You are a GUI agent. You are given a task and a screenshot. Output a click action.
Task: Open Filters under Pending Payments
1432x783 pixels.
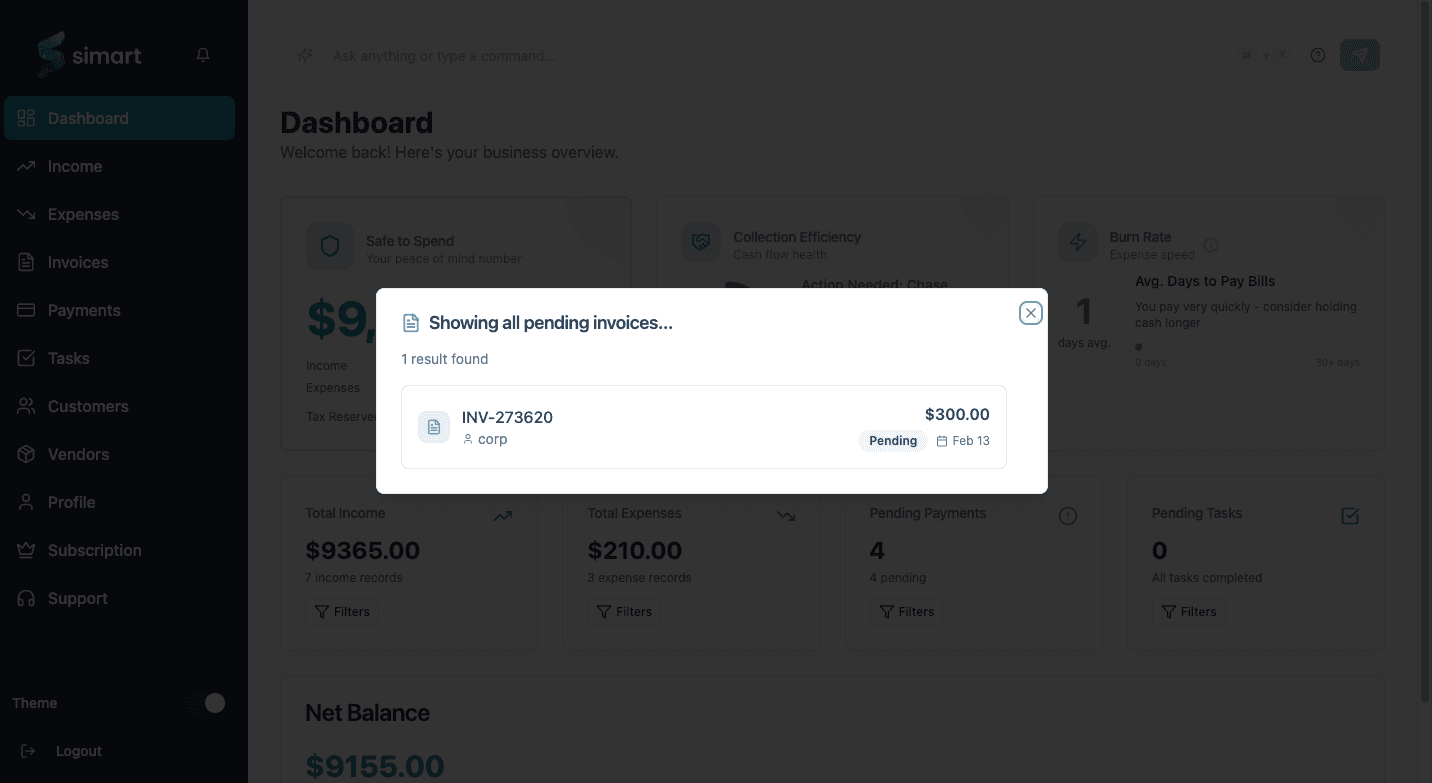coord(906,611)
